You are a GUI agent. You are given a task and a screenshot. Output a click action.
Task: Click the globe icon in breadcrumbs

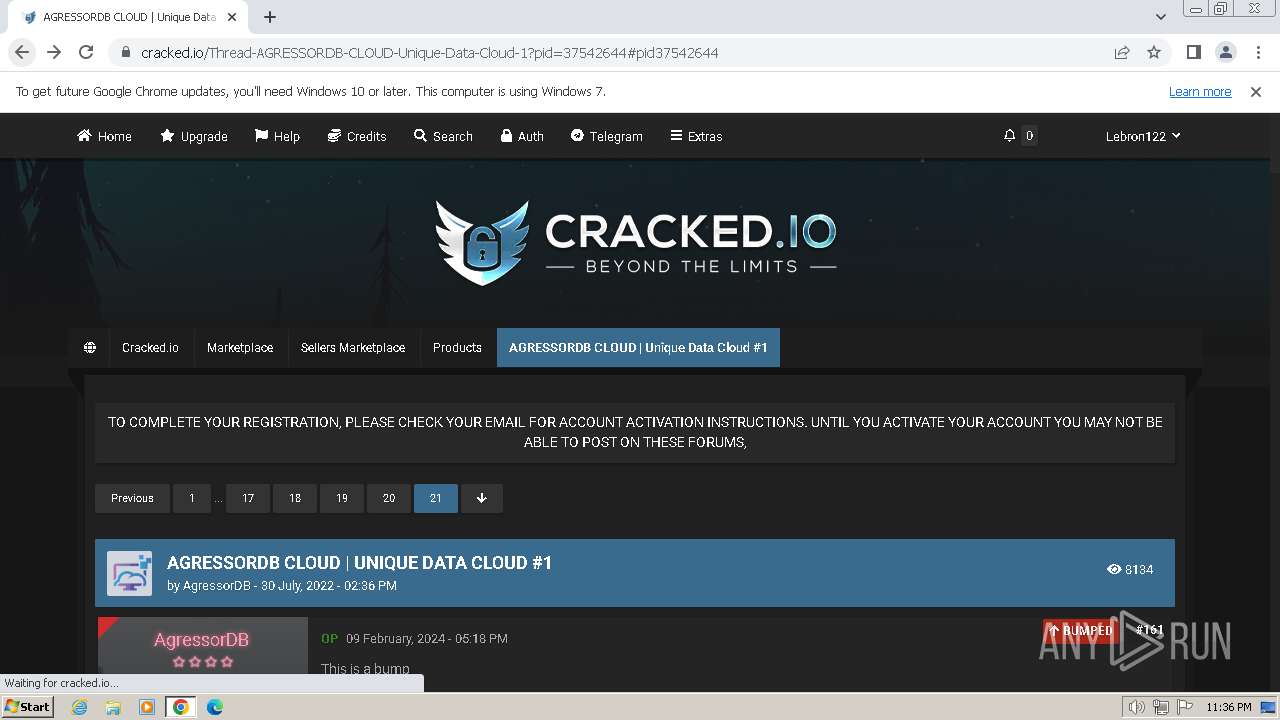pyautogui.click(x=90, y=347)
